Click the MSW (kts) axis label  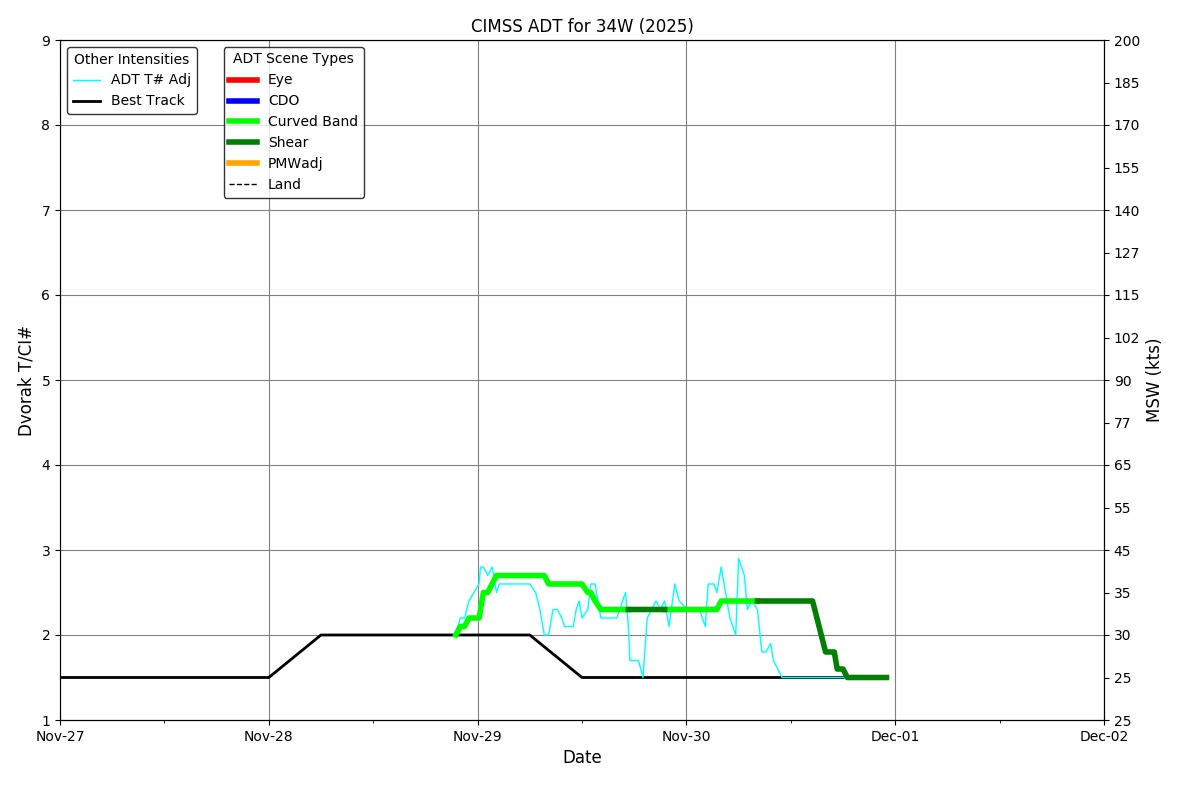coord(1154,380)
